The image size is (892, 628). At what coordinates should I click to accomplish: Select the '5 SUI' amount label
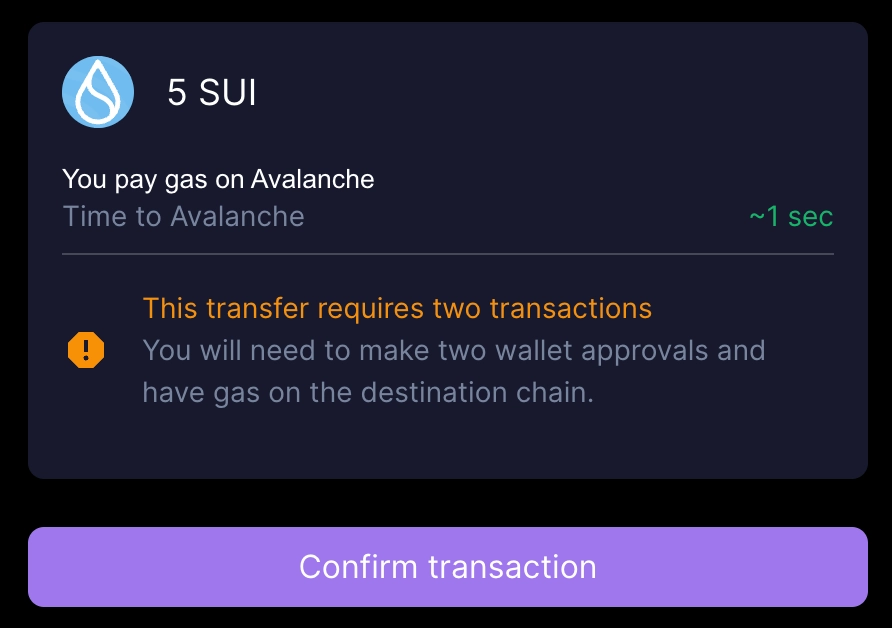click(212, 92)
